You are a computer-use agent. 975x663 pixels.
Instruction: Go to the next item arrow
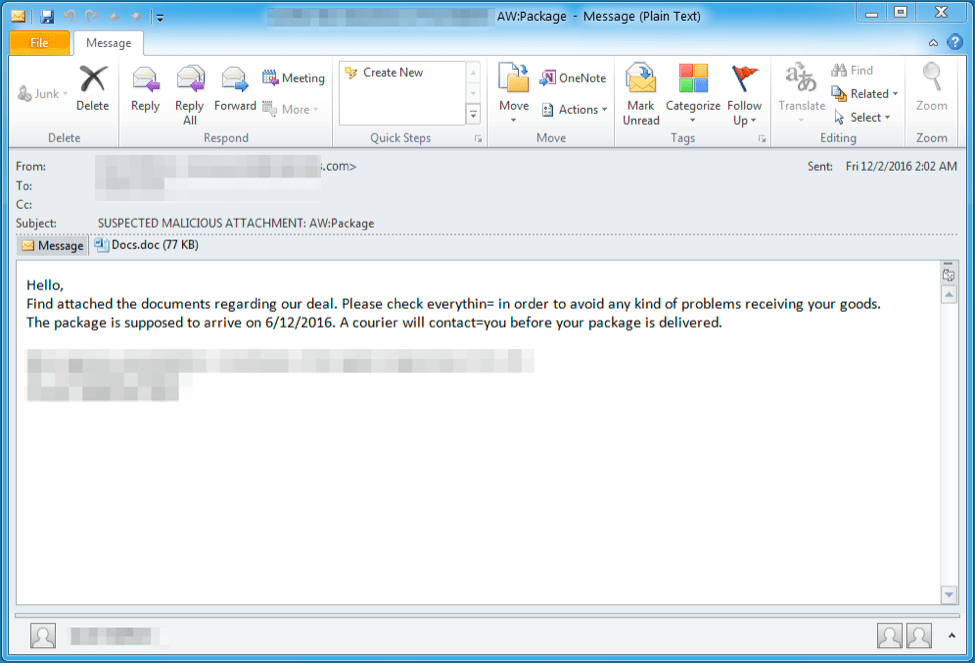[x=136, y=17]
